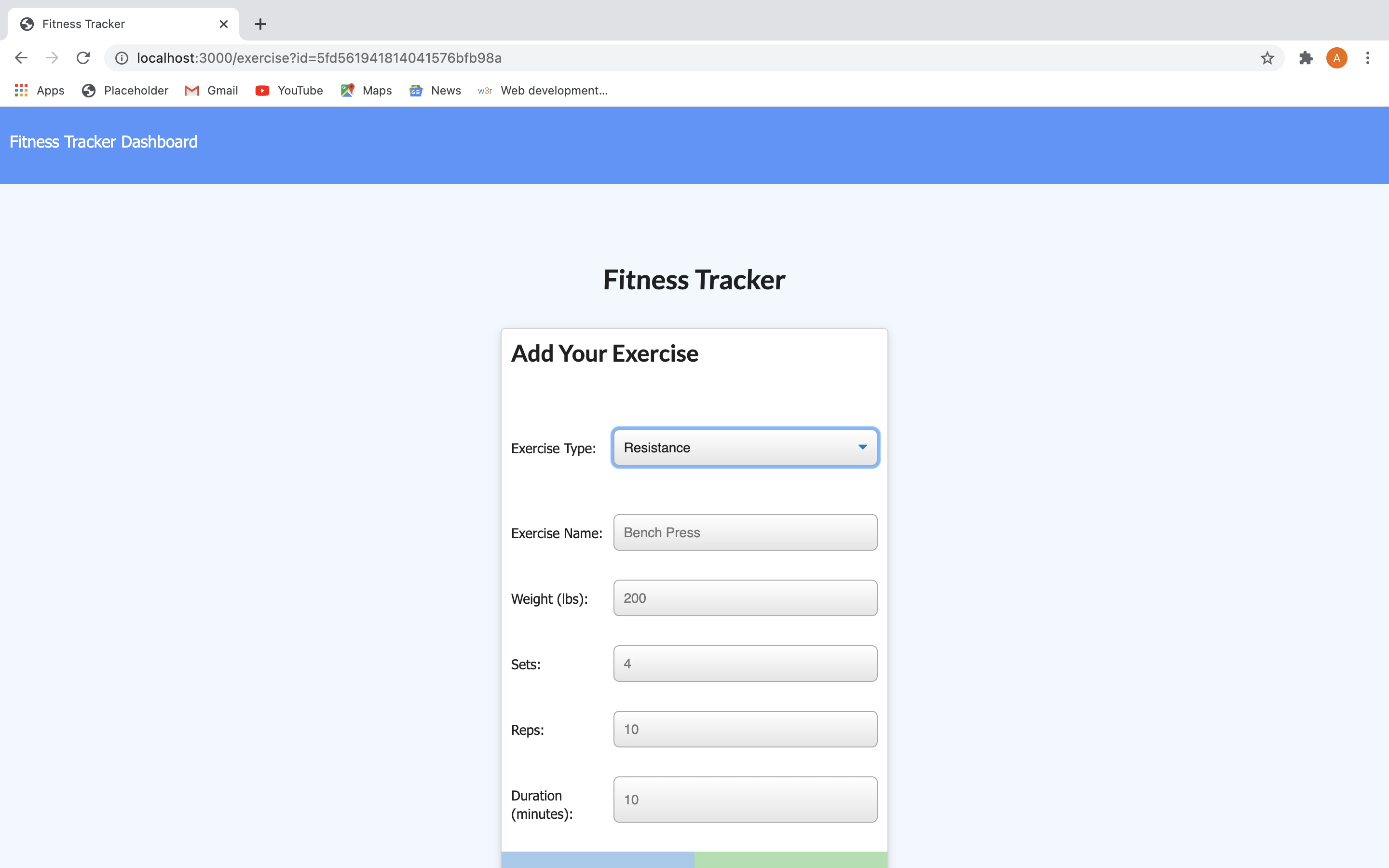Click the Weight (lbs) input field
The width and height of the screenshot is (1389, 868).
745,597
